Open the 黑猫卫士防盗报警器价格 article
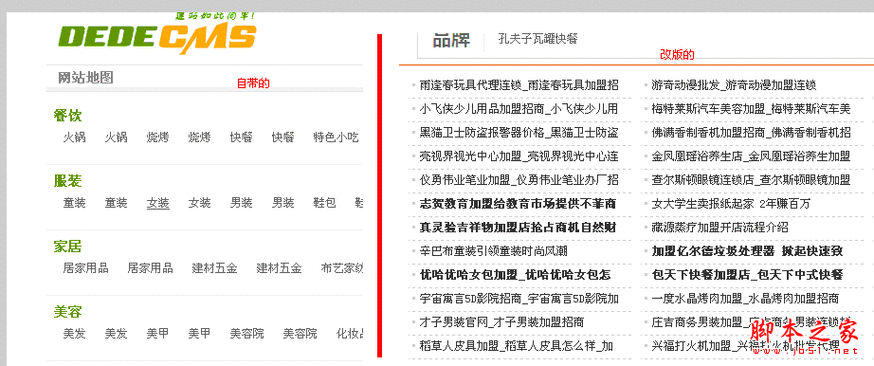This screenshot has height=366, width=874. click(x=519, y=133)
